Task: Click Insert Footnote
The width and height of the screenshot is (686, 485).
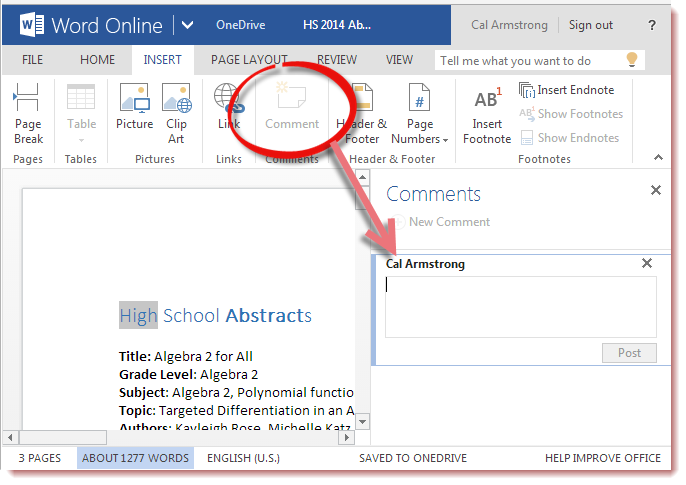Action: click(487, 116)
